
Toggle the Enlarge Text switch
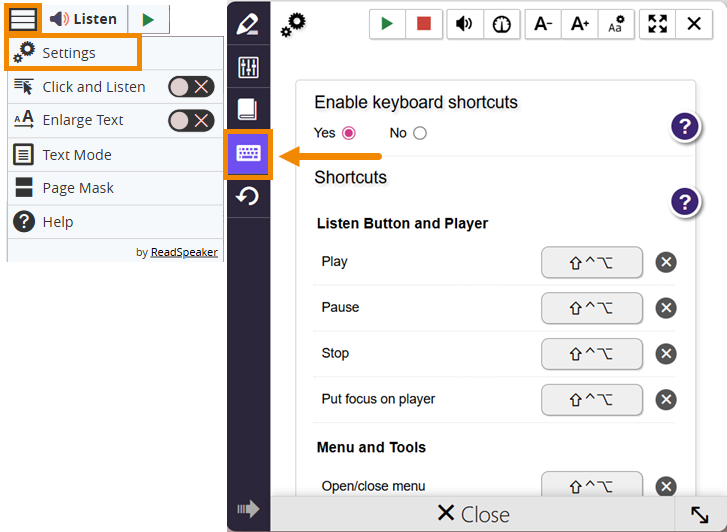pyautogui.click(x=191, y=120)
